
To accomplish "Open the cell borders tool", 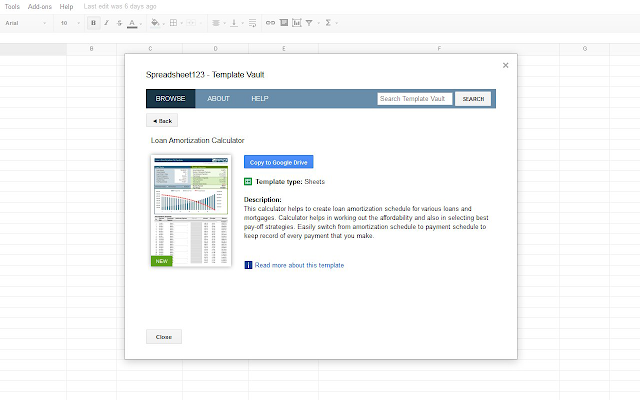I will coord(173,23).
